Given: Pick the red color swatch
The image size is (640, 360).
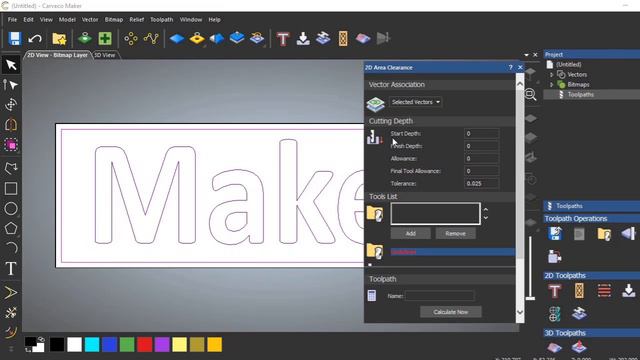Looking at the screenshot, I should click(144, 344).
